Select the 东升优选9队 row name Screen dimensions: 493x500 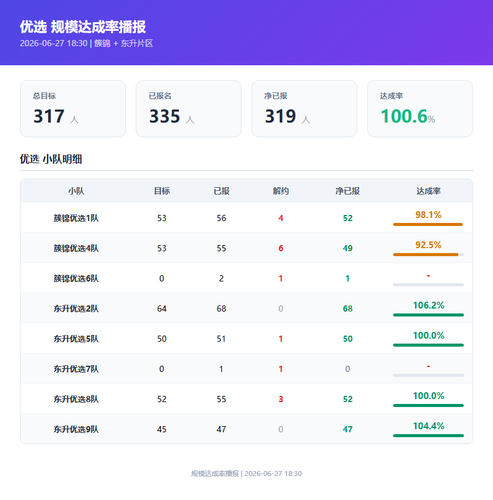[x=76, y=429]
